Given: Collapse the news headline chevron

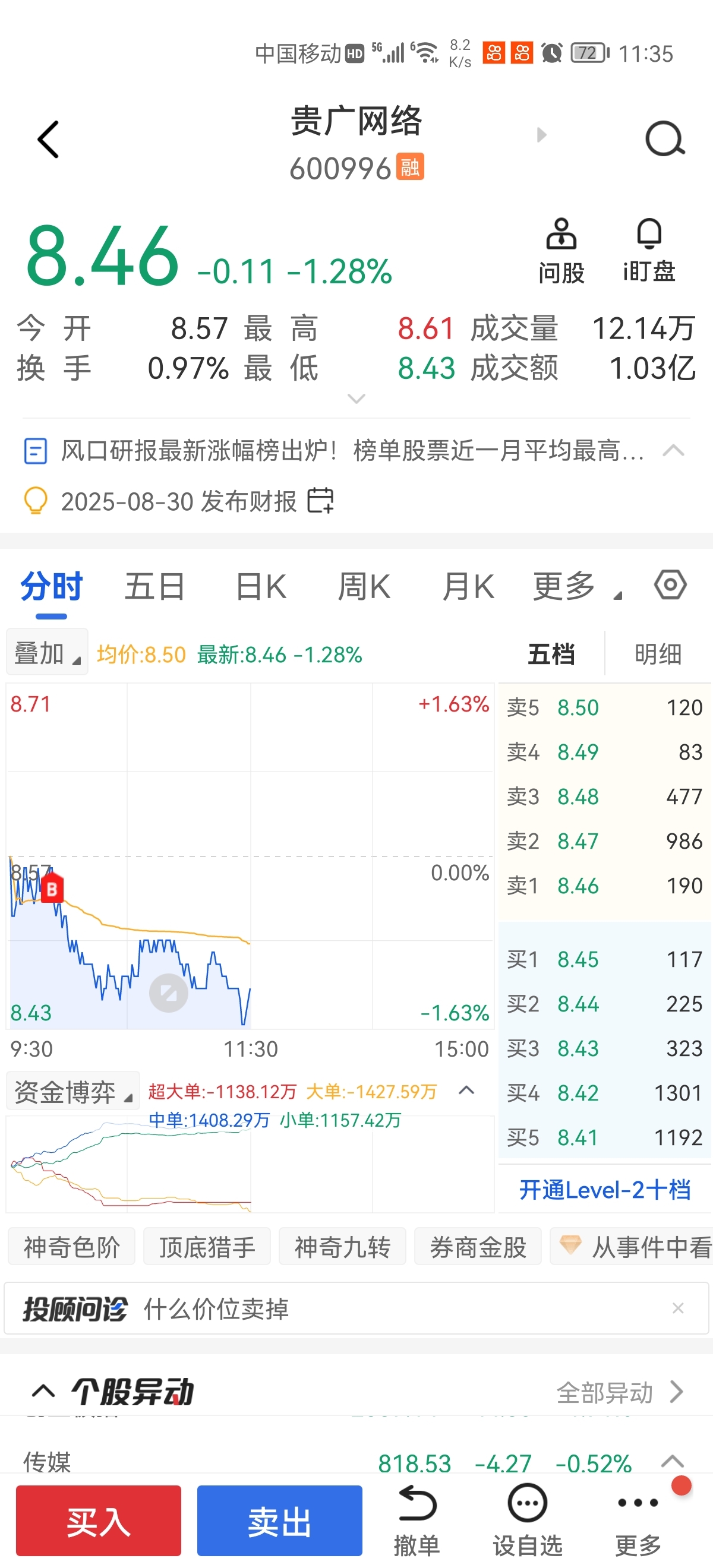Looking at the screenshot, I should tap(673, 450).
